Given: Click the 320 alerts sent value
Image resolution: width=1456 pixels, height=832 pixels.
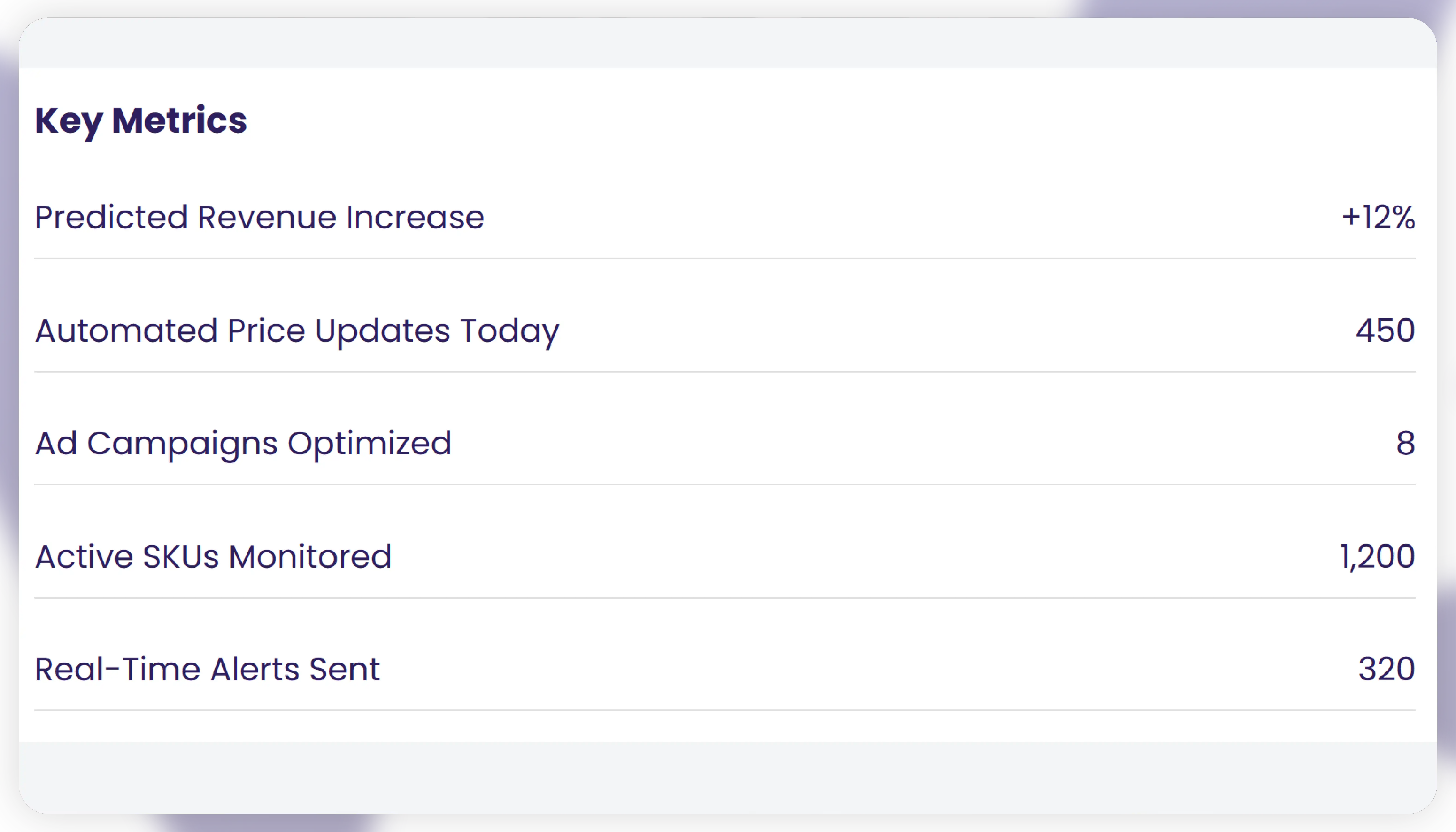Looking at the screenshot, I should pos(1386,669).
